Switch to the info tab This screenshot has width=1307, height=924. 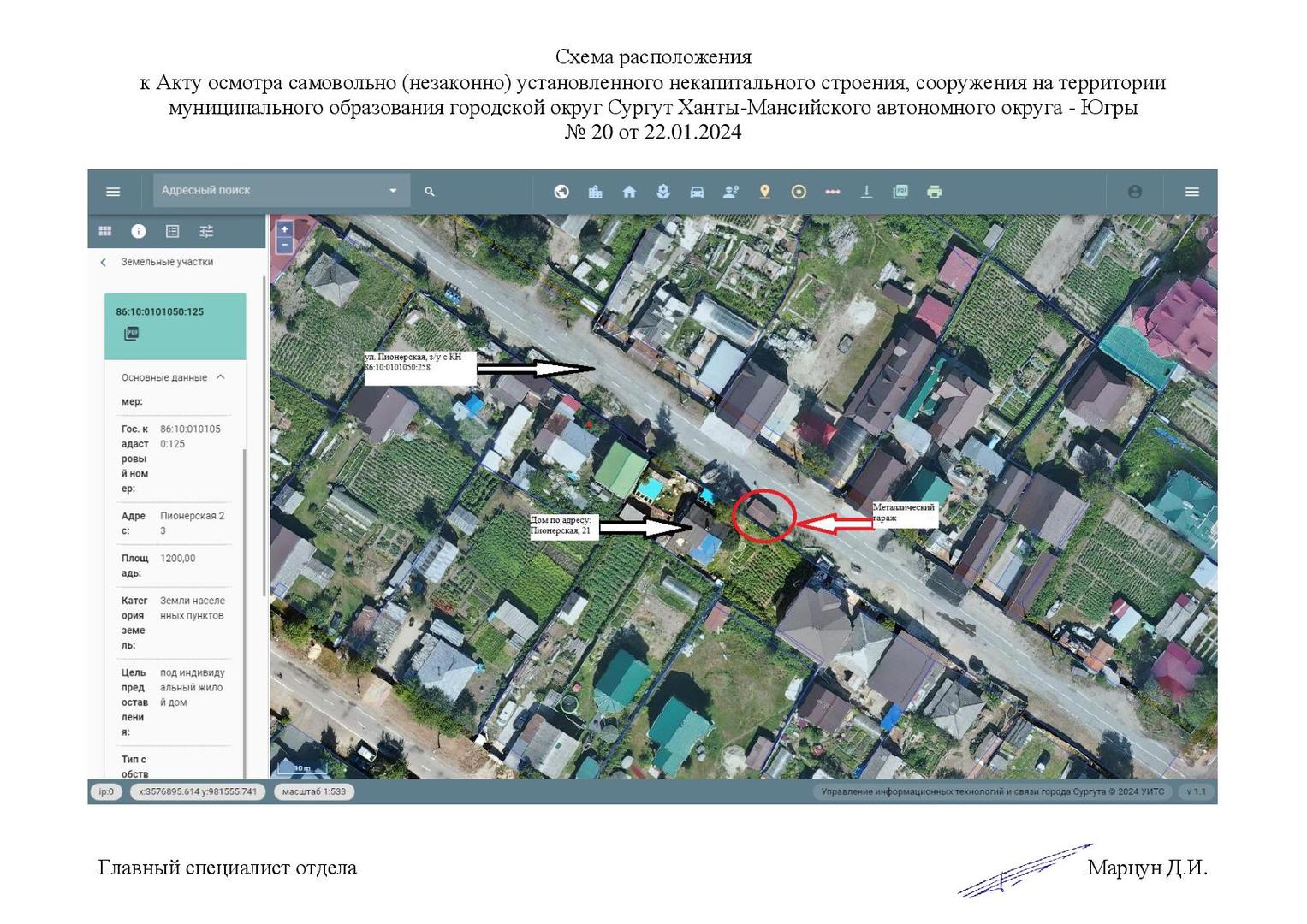[139, 231]
